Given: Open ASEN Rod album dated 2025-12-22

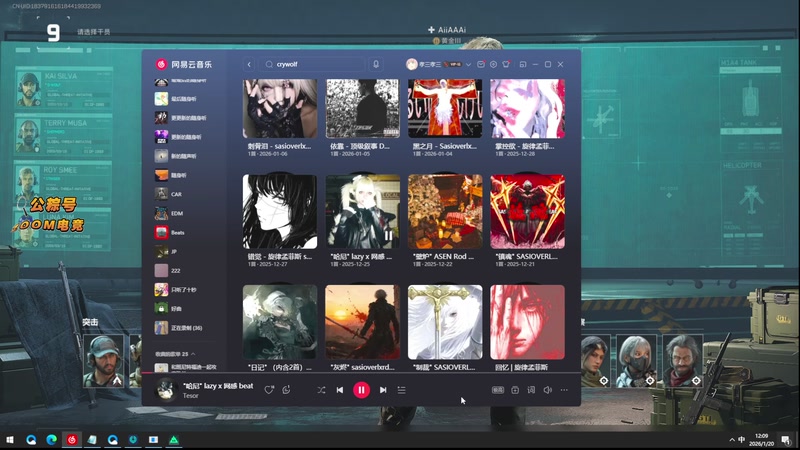Looking at the screenshot, I should (445, 211).
